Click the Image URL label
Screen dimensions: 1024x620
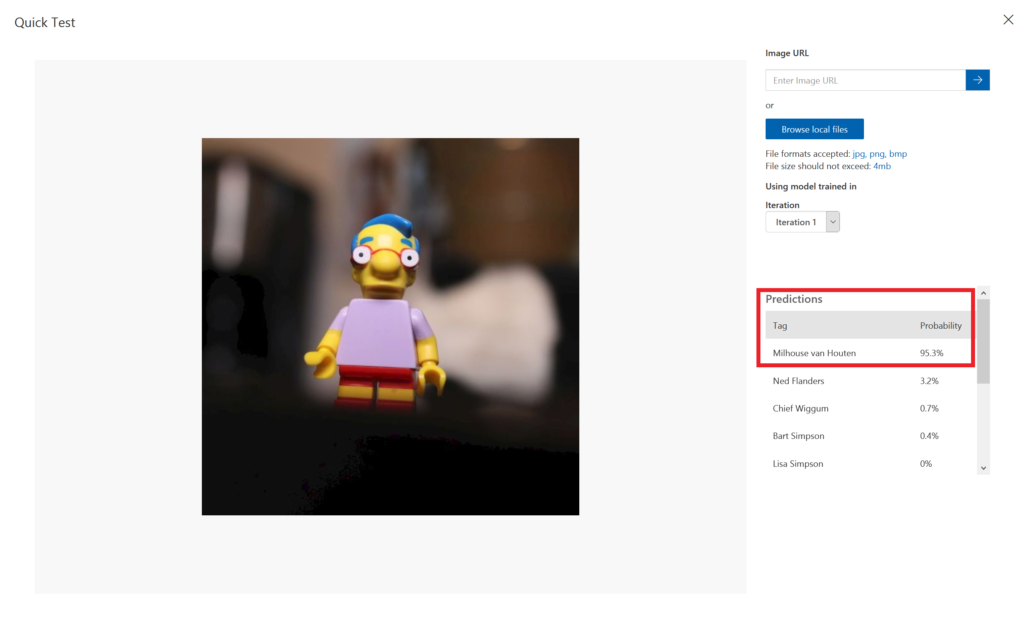(x=787, y=53)
